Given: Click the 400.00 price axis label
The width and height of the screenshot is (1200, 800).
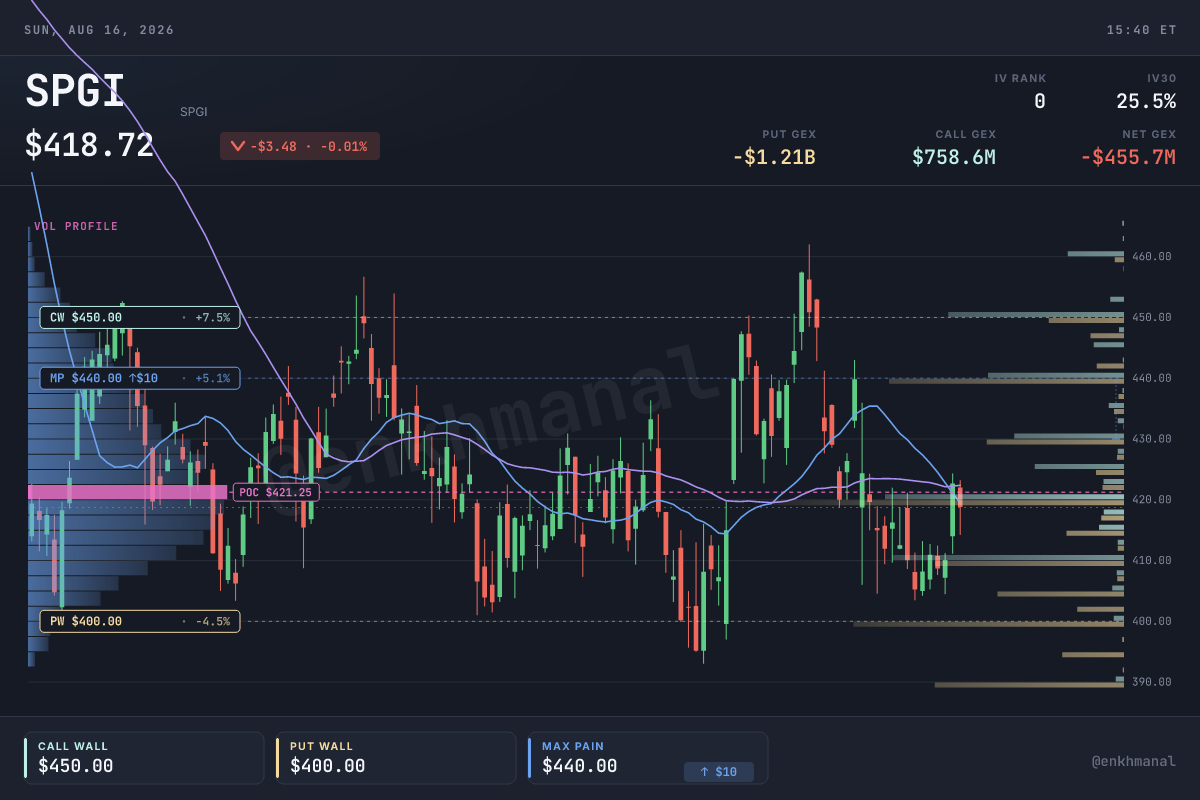Looking at the screenshot, I should tap(1152, 621).
